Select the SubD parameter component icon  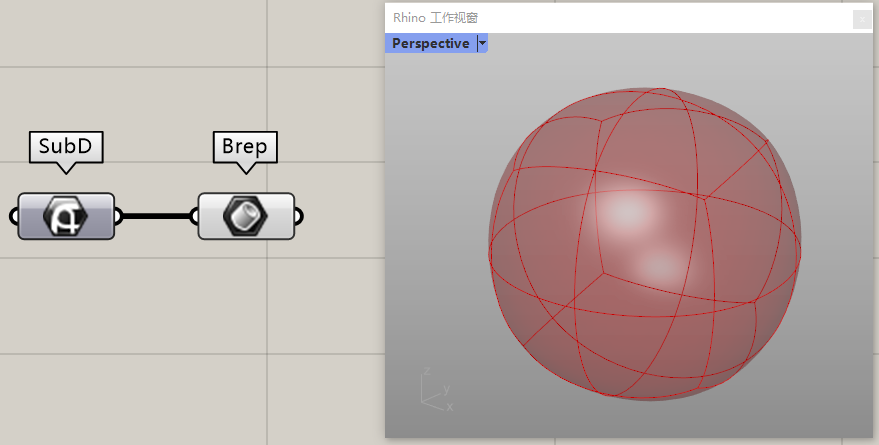pyautogui.click(x=66, y=216)
